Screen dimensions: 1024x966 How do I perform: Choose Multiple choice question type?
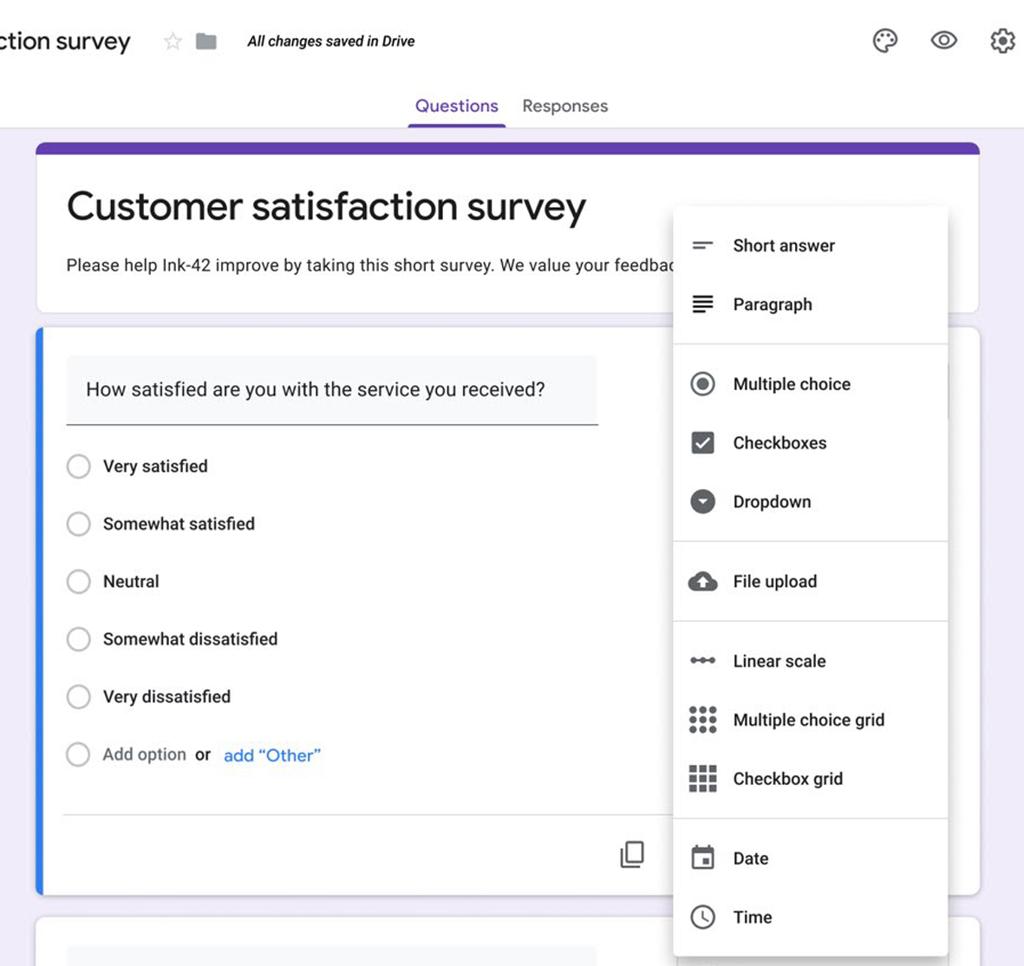pyautogui.click(x=810, y=384)
